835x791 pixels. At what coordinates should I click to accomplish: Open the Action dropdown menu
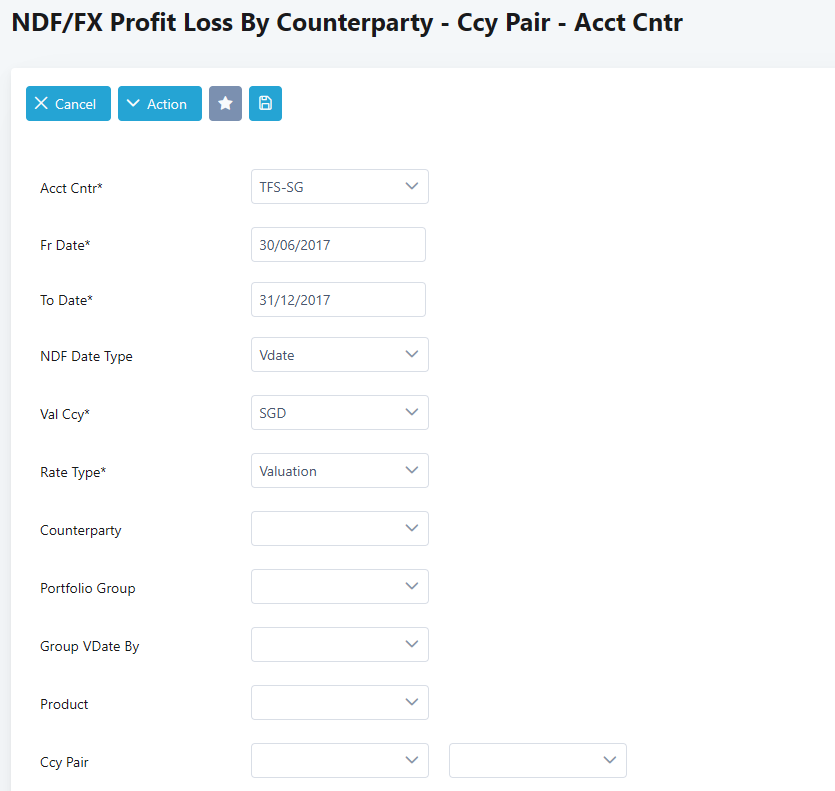pos(160,104)
